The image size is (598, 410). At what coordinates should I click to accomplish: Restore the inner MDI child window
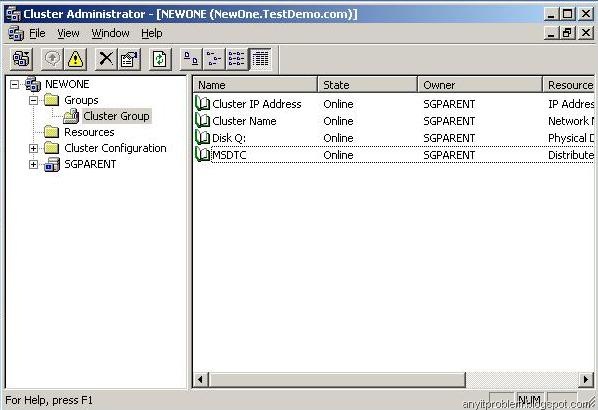pos(567,33)
